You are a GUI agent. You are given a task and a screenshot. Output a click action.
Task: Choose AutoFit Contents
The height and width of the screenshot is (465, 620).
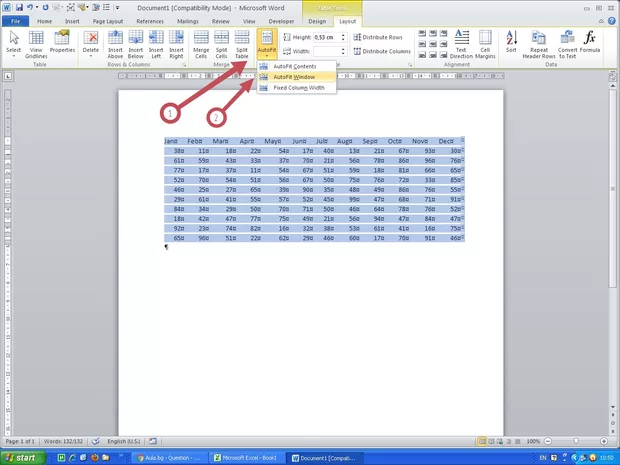click(x=297, y=66)
